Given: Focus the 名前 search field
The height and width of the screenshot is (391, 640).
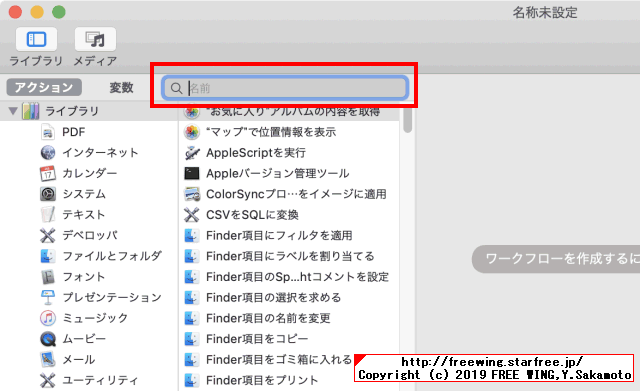Looking at the screenshot, I should pos(285,88).
